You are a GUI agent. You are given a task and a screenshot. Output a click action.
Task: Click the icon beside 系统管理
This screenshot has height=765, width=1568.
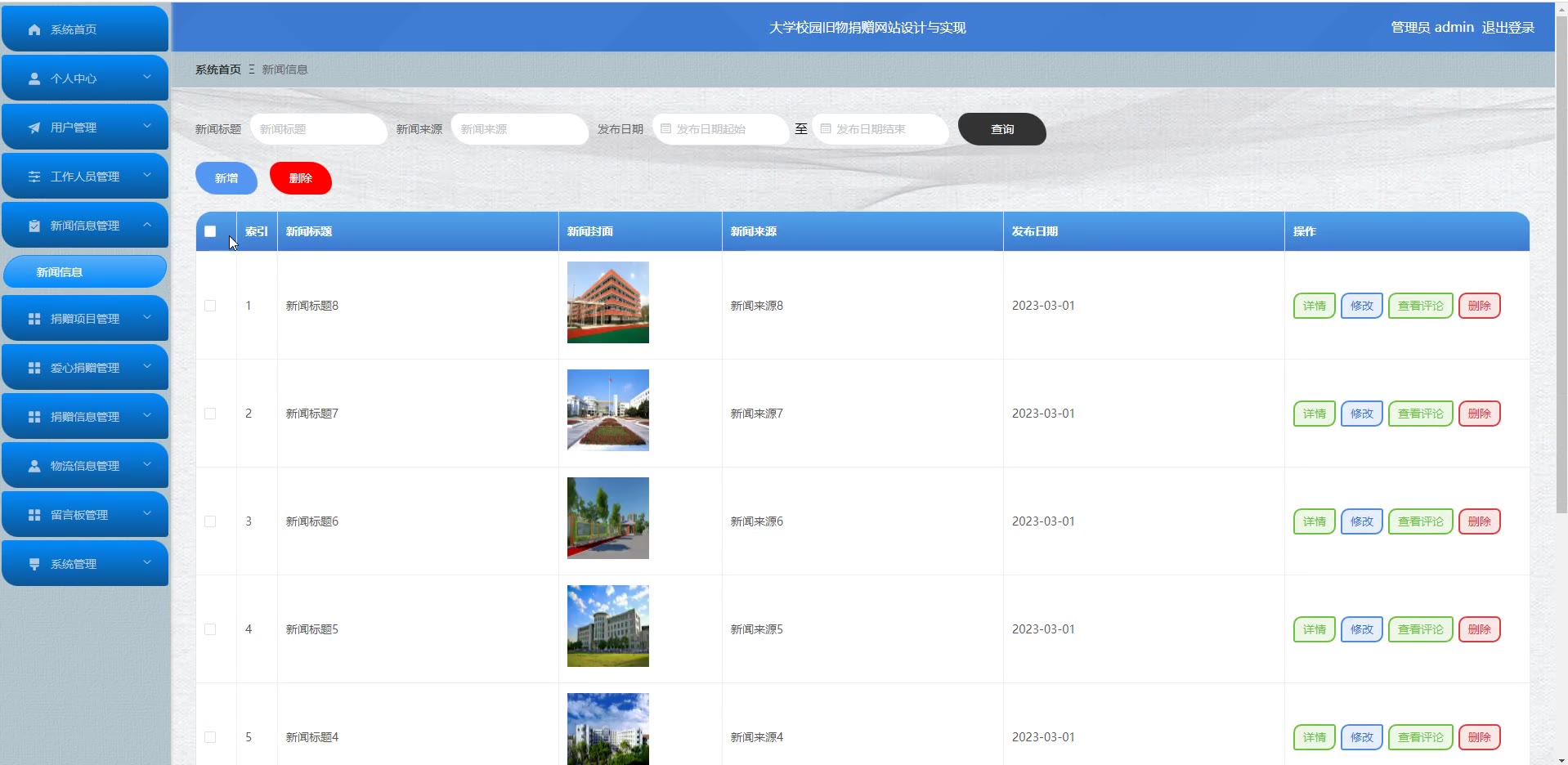click(34, 564)
